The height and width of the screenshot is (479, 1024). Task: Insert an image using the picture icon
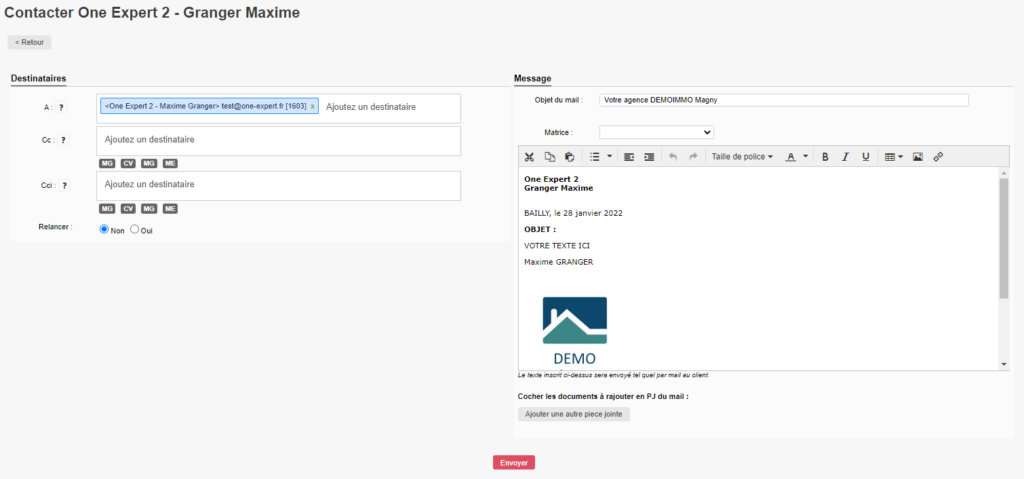pos(917,157)
